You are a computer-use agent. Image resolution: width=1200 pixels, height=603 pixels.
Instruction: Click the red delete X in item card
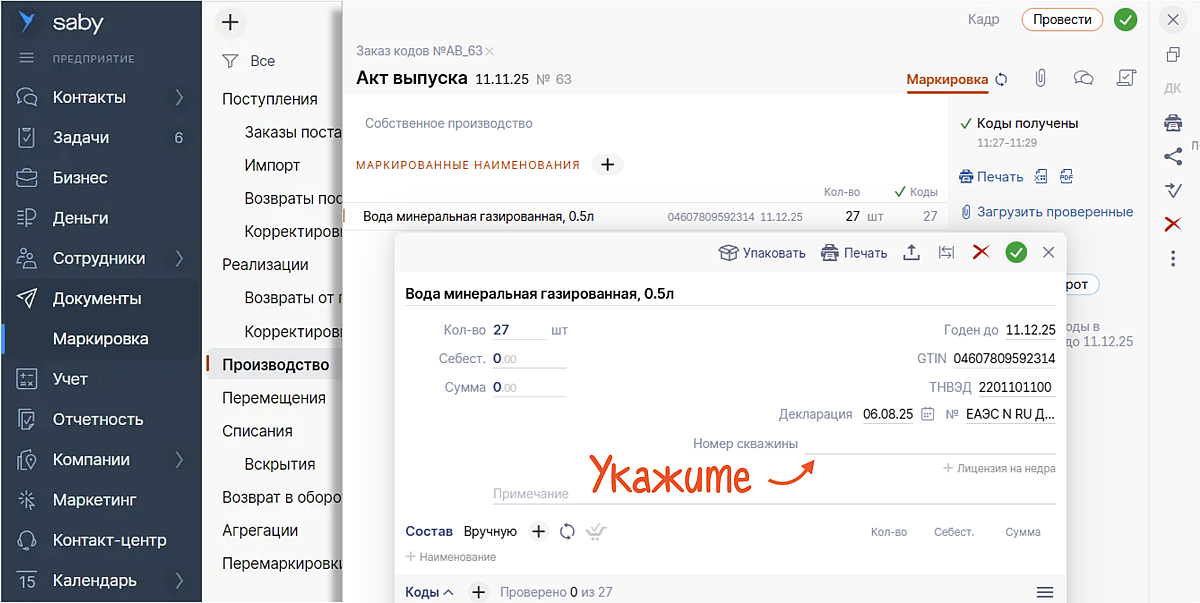981,253
